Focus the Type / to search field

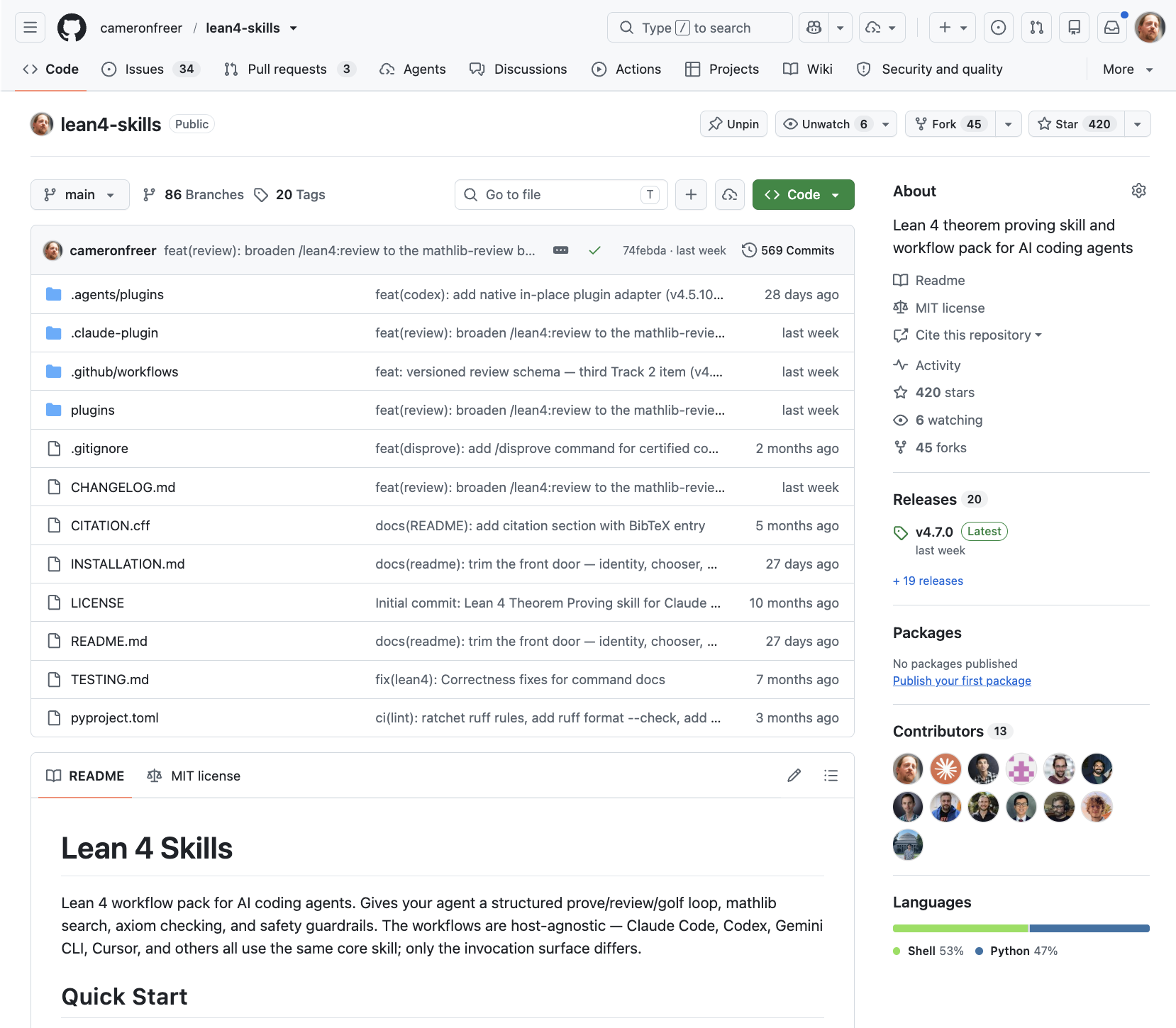click(700, 28)
